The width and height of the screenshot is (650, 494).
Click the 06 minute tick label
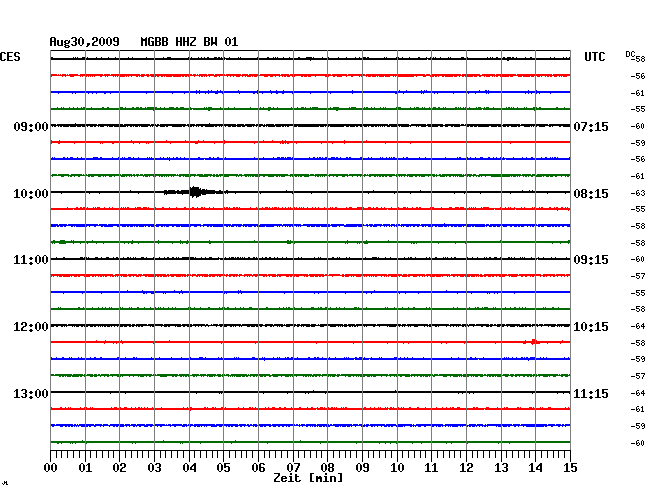[x=258, y=468]
